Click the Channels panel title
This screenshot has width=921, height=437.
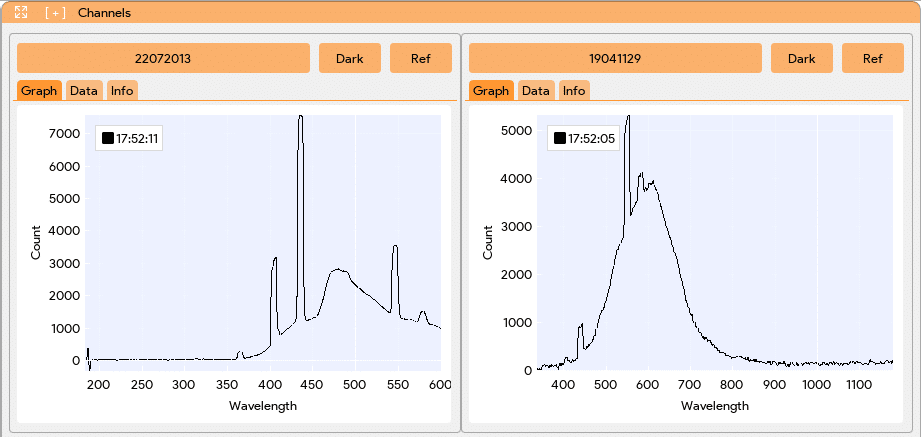tap(104, 12)
